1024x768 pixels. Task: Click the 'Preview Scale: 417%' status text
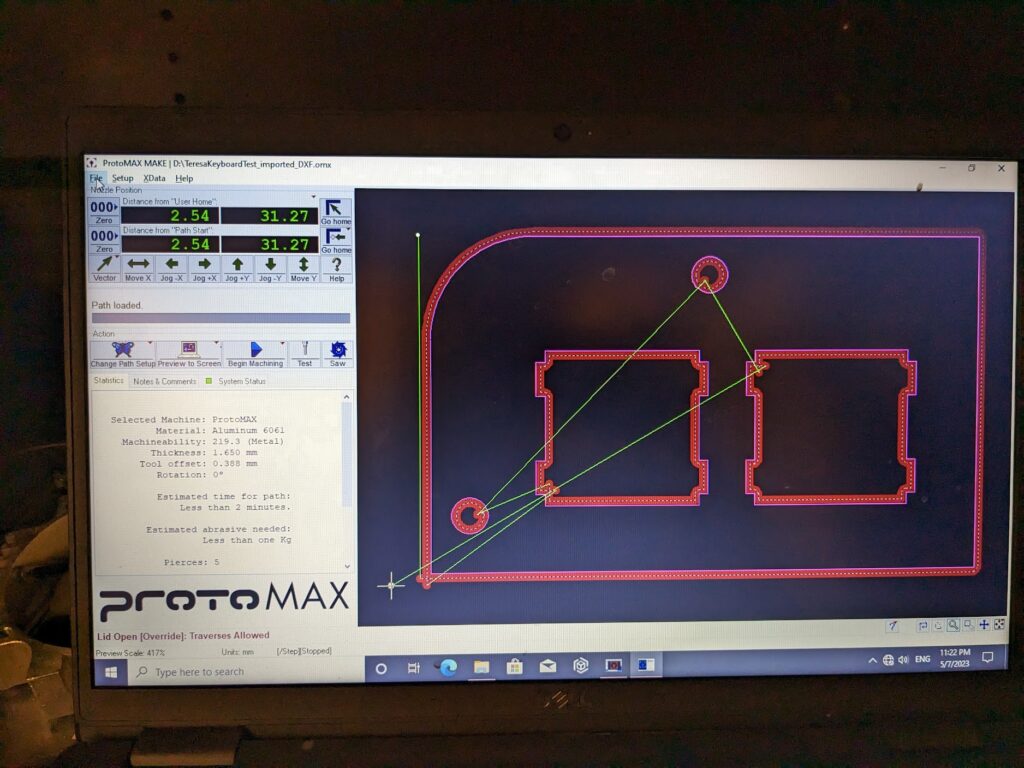point(130,652)
